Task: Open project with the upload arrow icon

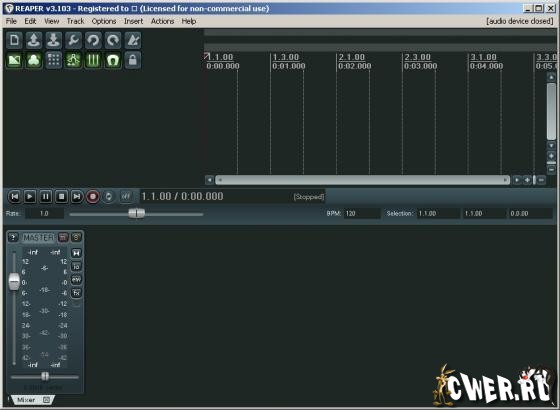Action: click(x=34, y=40)
